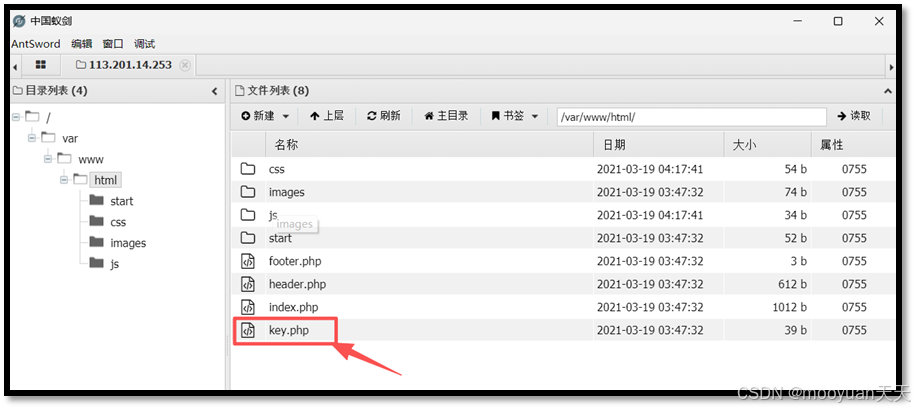Open the 调试 menu

145,44
